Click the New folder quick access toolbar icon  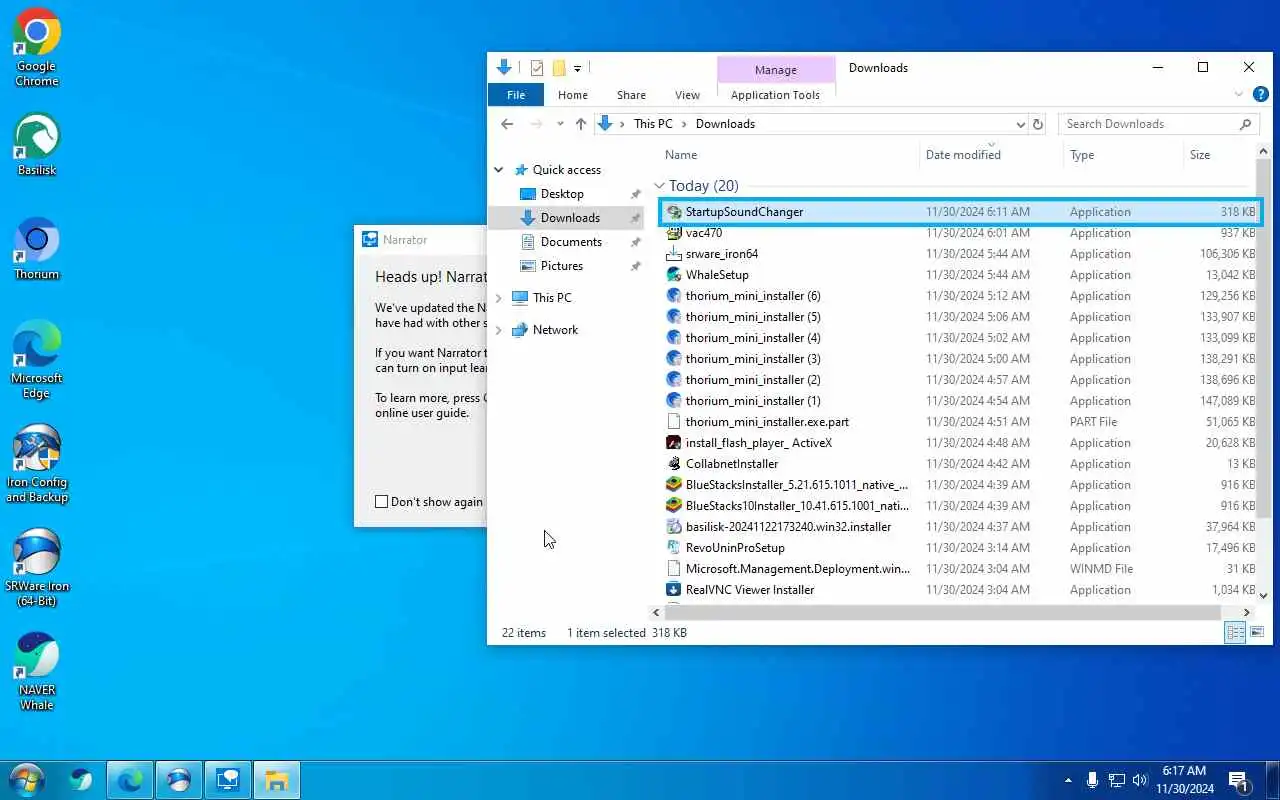tap(559, 68)
